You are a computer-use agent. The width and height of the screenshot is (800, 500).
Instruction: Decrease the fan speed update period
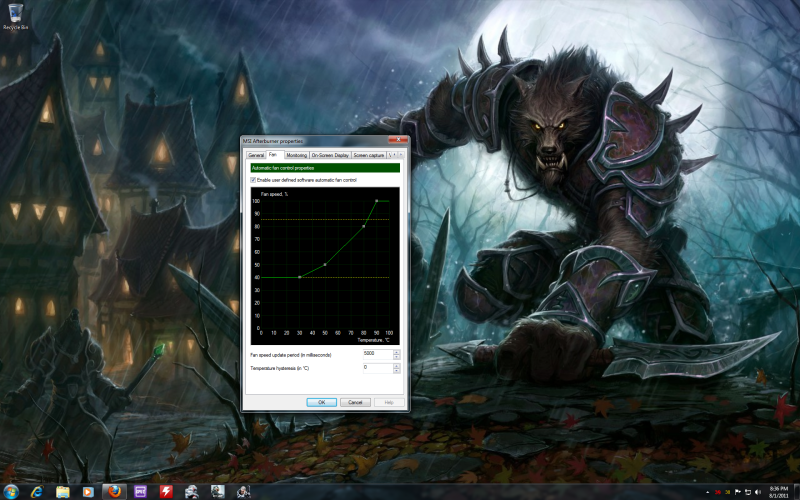pyautogui.click(x=396, y=356)
